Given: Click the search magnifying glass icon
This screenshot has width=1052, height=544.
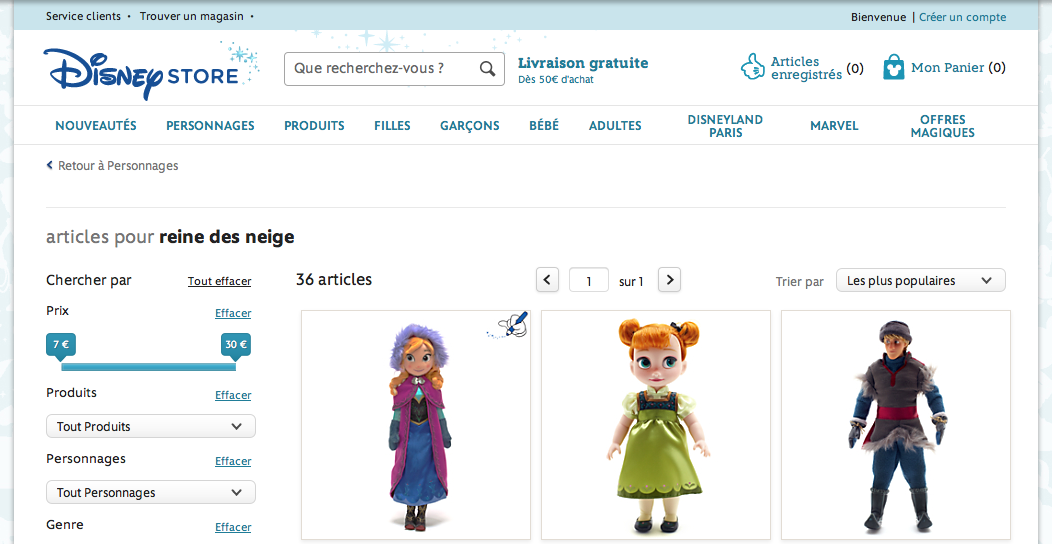Looking at the screenshot, I should click(x=487, y=69).
